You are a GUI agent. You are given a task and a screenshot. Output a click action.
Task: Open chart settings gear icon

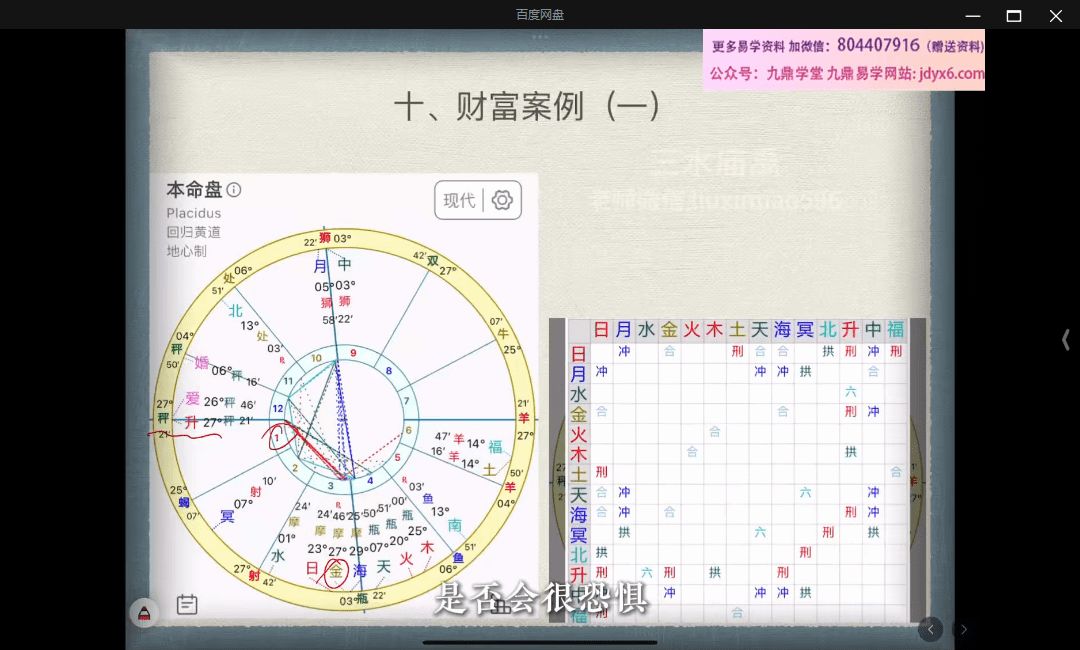pos(502,200)
